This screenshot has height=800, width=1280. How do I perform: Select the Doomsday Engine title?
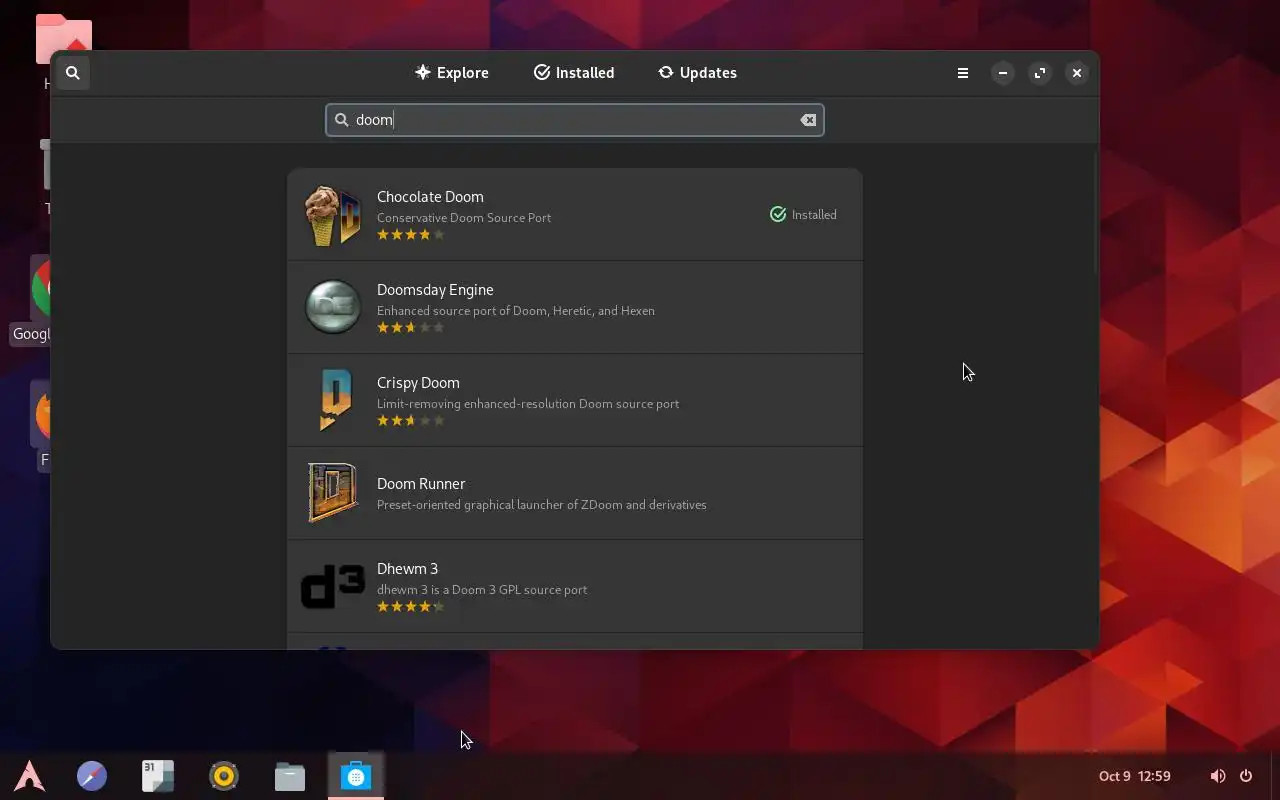click(435, 290)
